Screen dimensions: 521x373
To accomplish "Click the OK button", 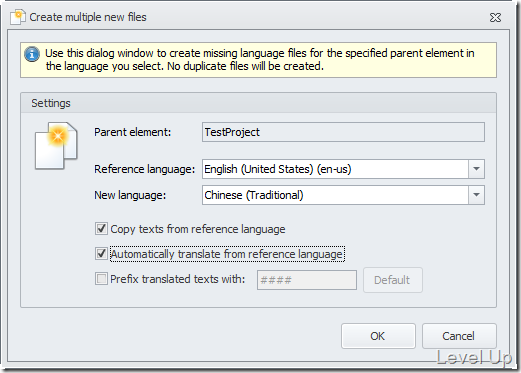I will point(378,336).
